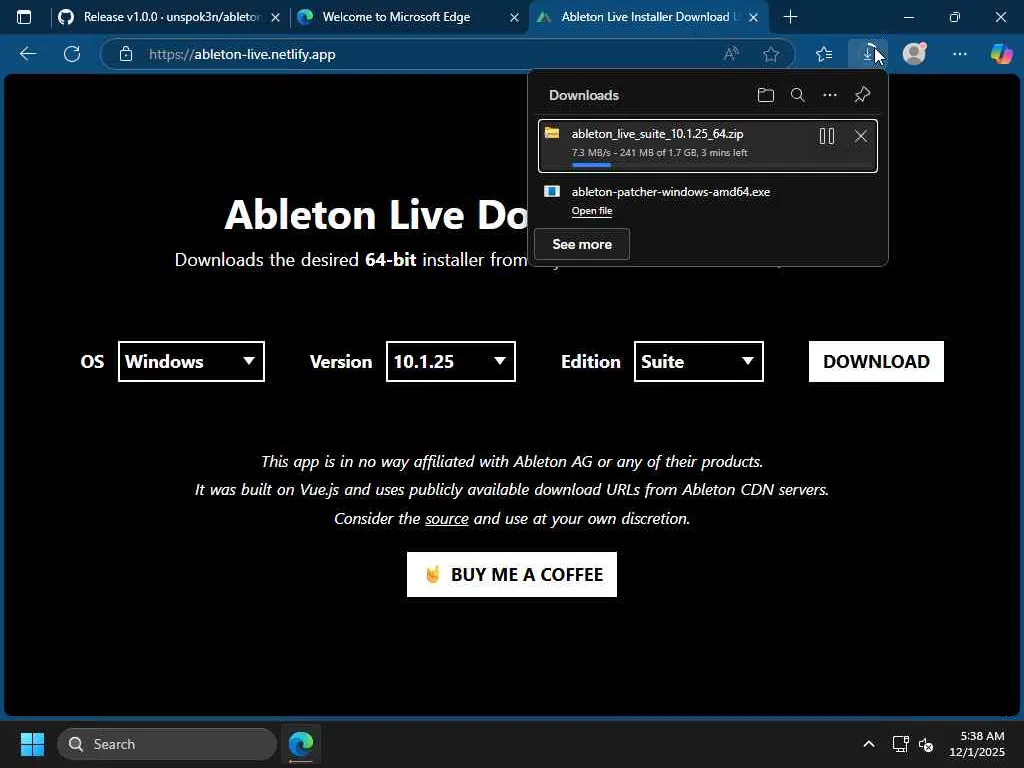Click See more in Downloads panel
This screenshot has width=1024, height=768.
pos(582,244)
